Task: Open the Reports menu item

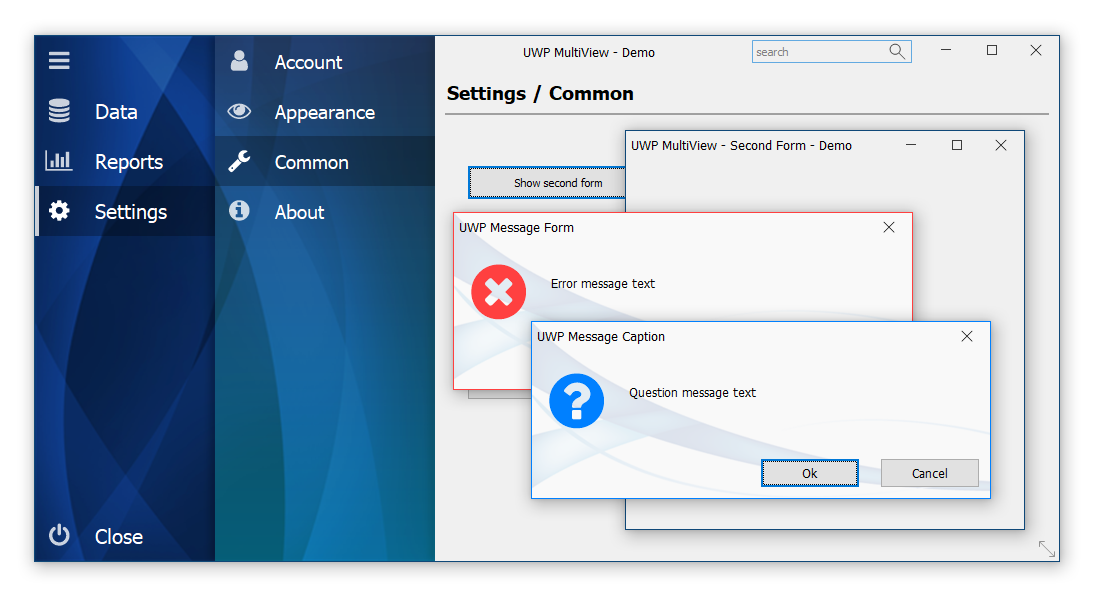Action: (125, 161)
